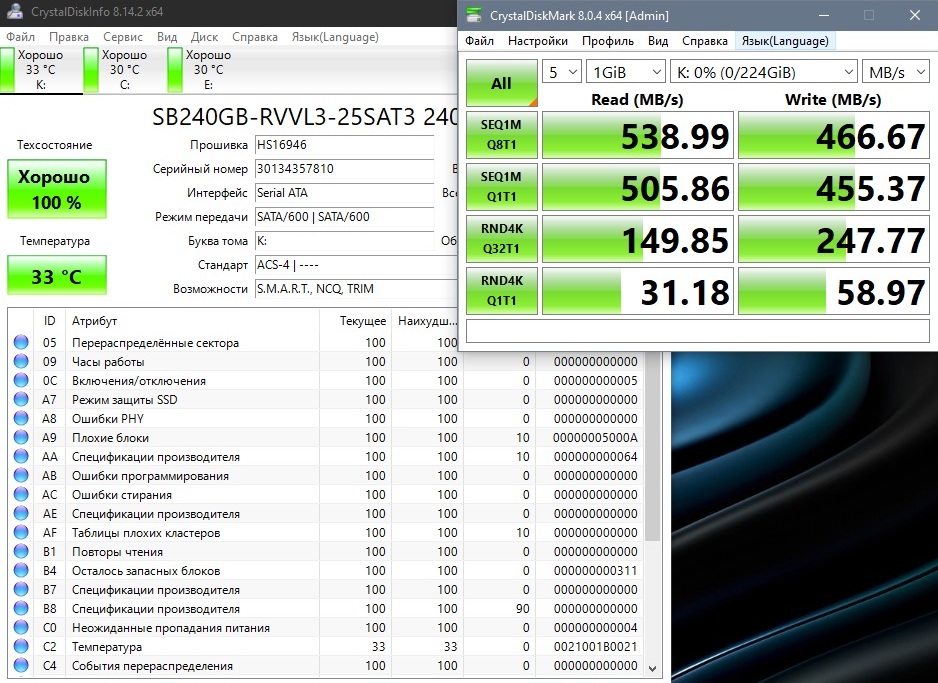Open CrystalDiskMark Вид menu
Screen dimensions: 938x683
click(658, 41)
